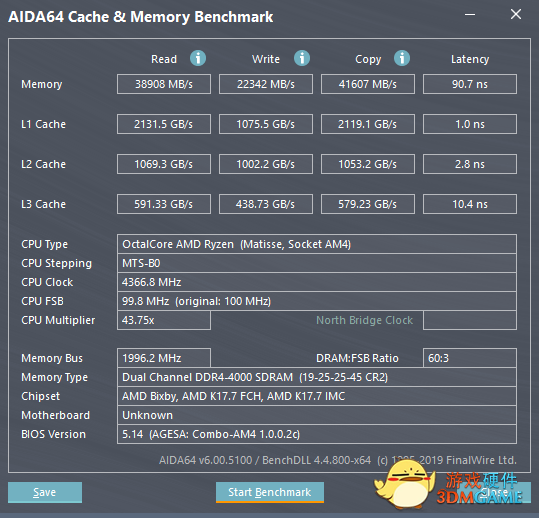Select the CPU Clock 4366.8 MHz field
Screen dimensions: 539x518
click(x=317, y=282)
